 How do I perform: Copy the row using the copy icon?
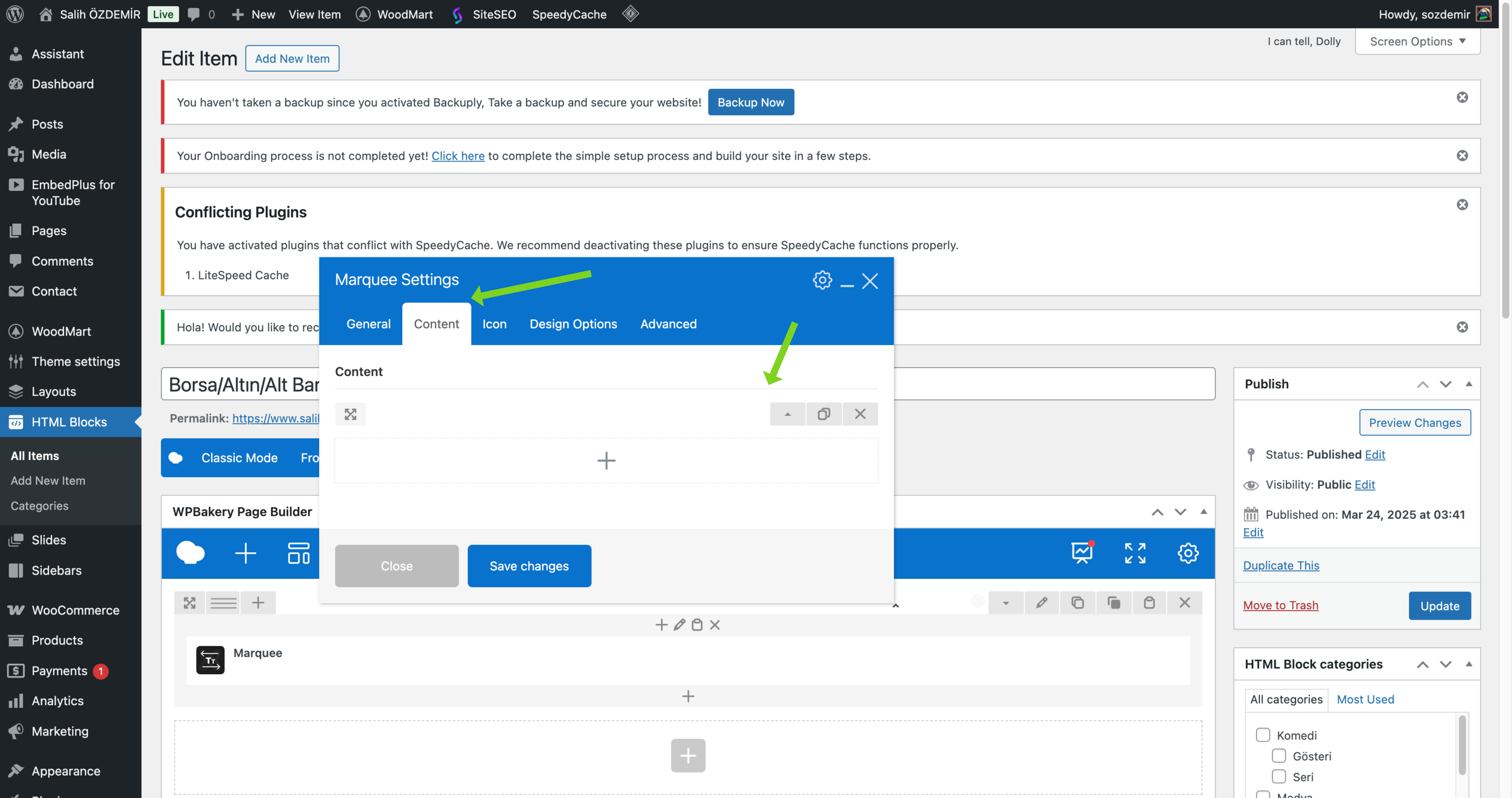coord(1078,603)
